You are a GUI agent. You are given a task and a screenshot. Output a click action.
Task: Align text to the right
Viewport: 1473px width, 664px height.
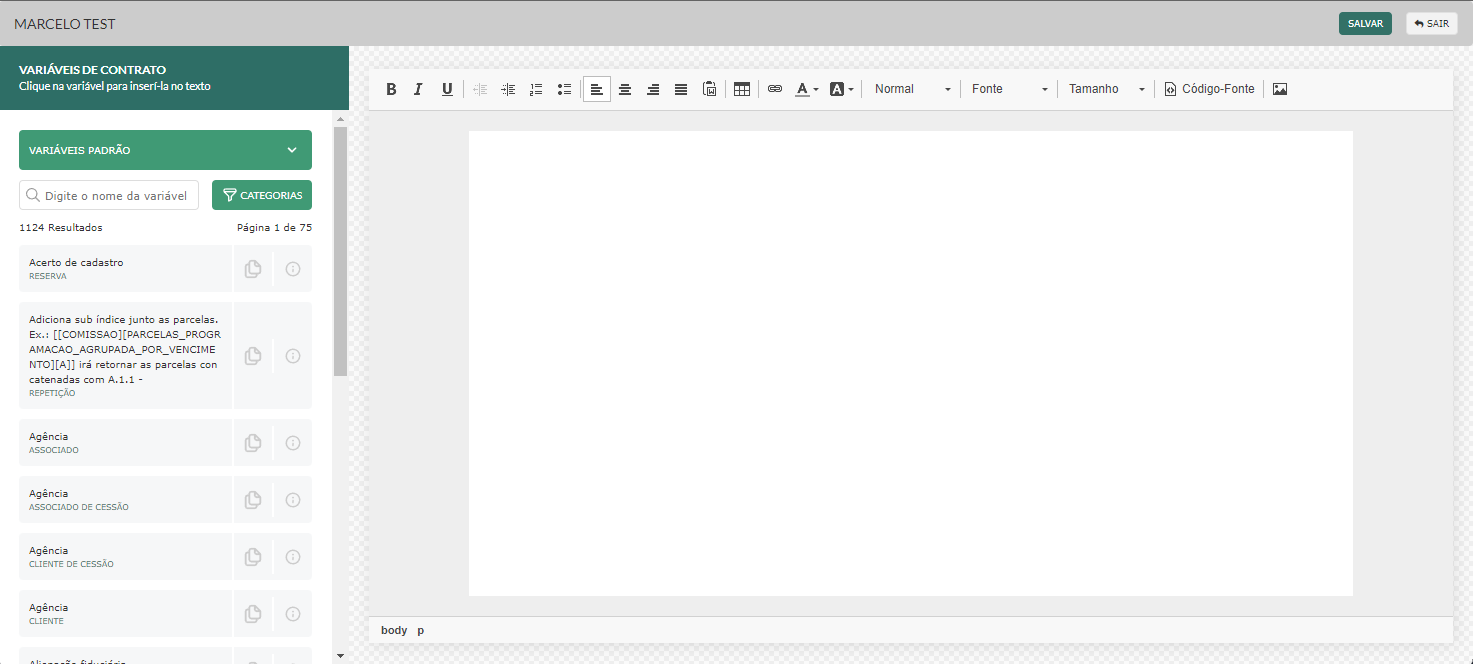[653, 89]
